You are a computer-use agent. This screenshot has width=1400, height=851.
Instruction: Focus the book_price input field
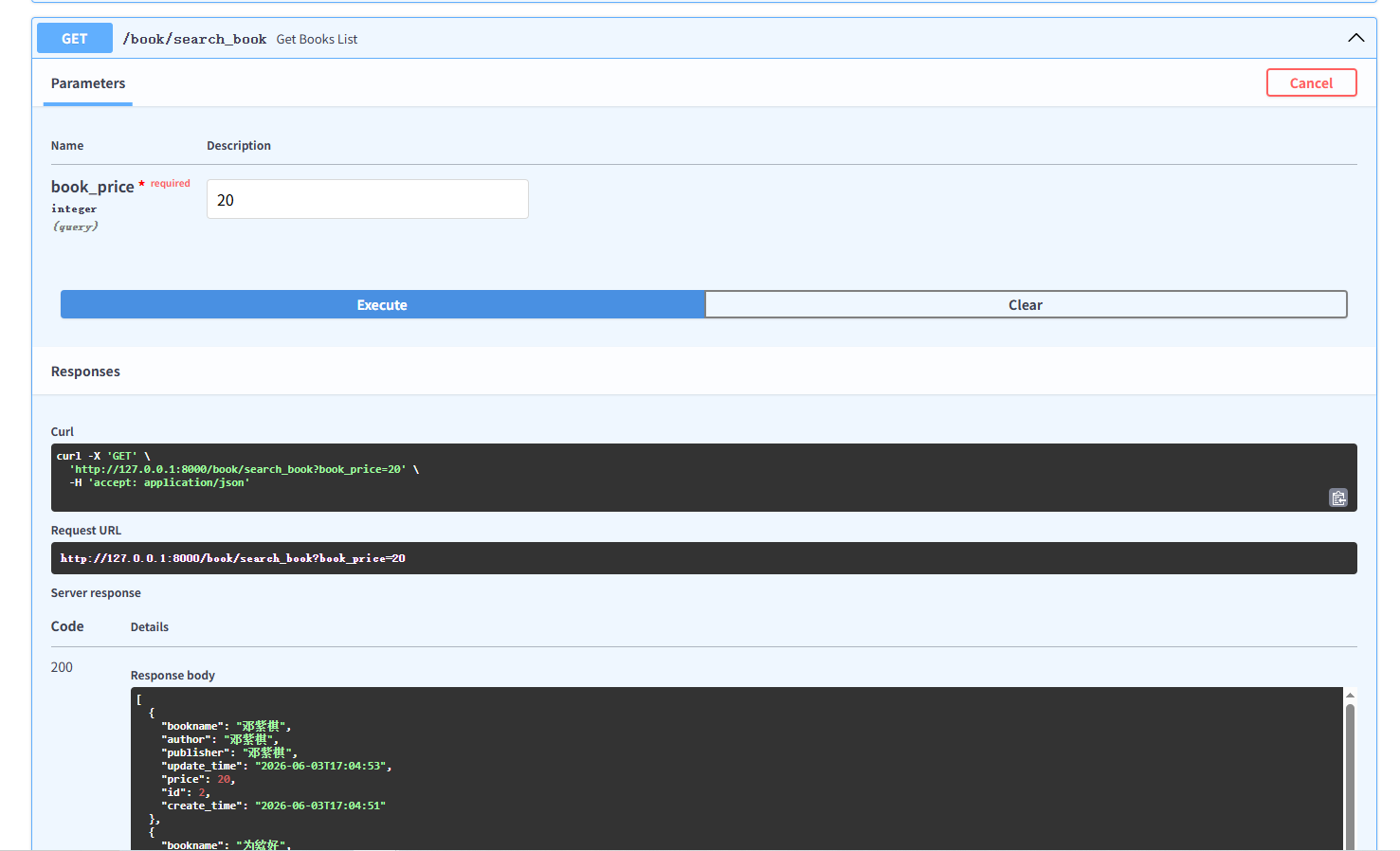tap(368, 199)
